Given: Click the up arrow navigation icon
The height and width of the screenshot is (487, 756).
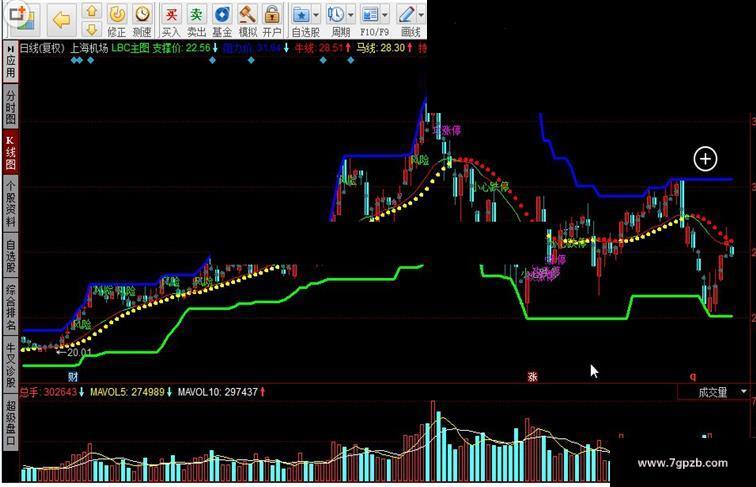Looking at the screenshot, I should pos(92,11).
